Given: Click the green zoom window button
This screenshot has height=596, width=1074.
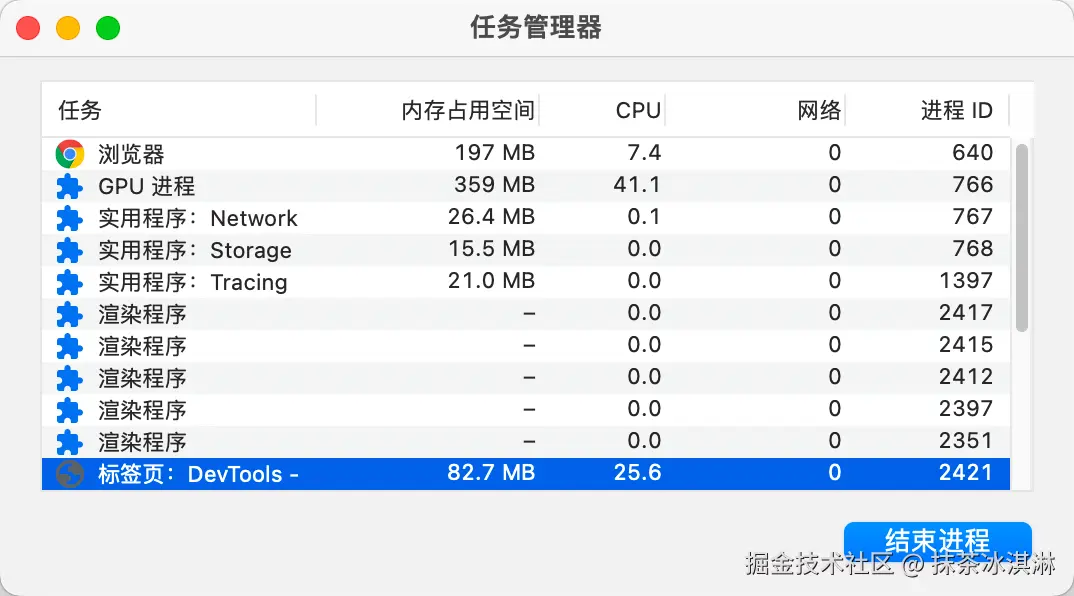Looking at the screenshot, I should tap(108, 28).
